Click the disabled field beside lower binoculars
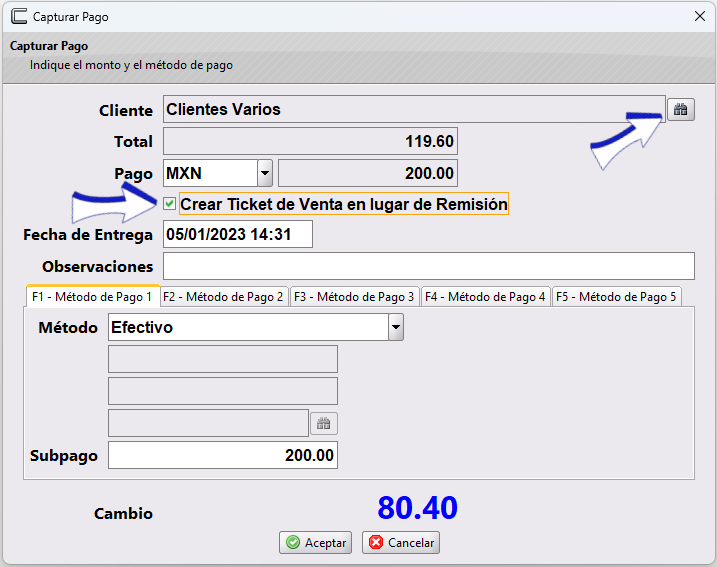The height and width of the screenshot is (567, 717). tap(208, 423)
